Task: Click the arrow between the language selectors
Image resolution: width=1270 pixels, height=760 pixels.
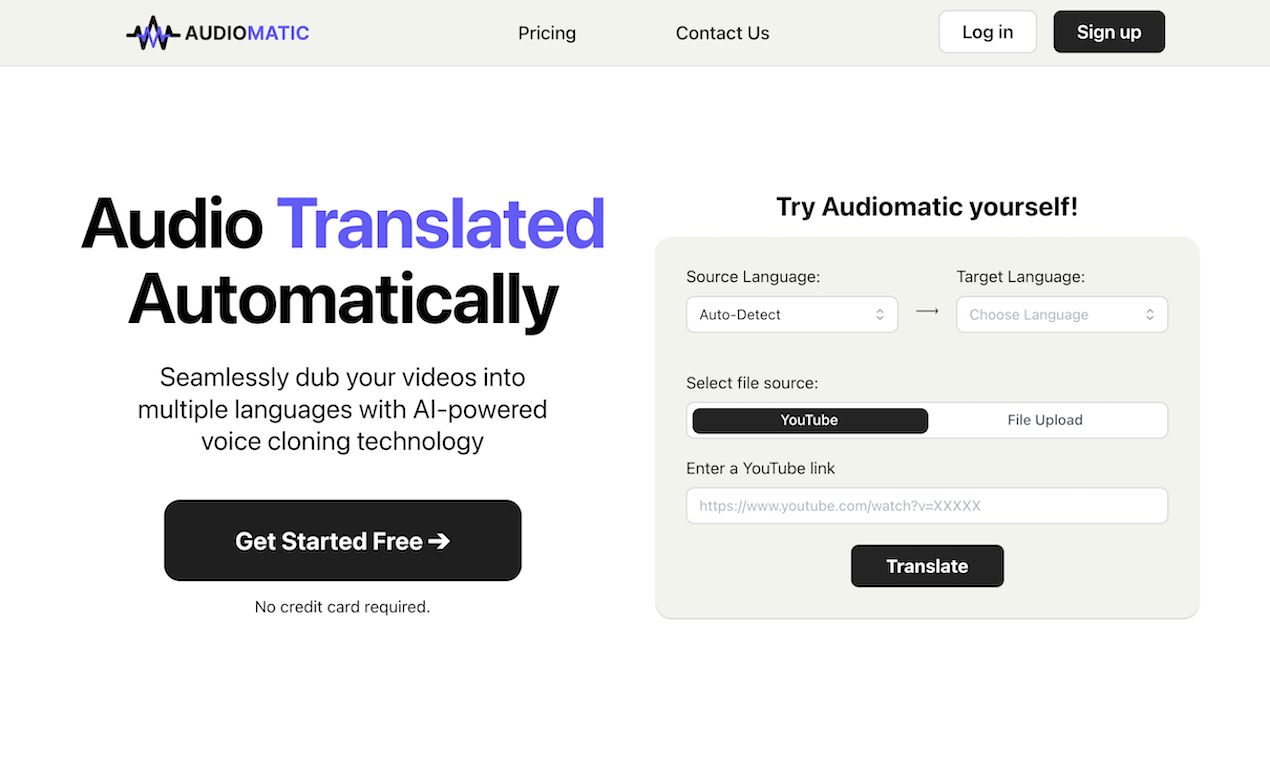Action: (x=926, y=311)
